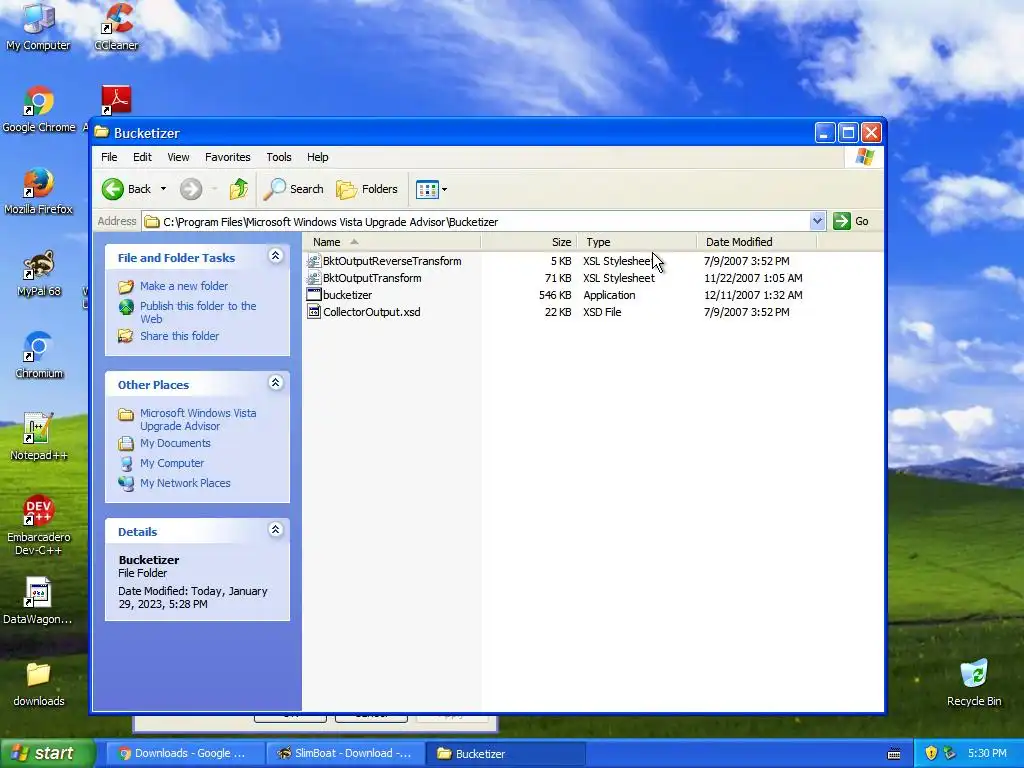Select the Adobe Acrobat desktop icon
1024x768 pixels.
tap(116, 100)
